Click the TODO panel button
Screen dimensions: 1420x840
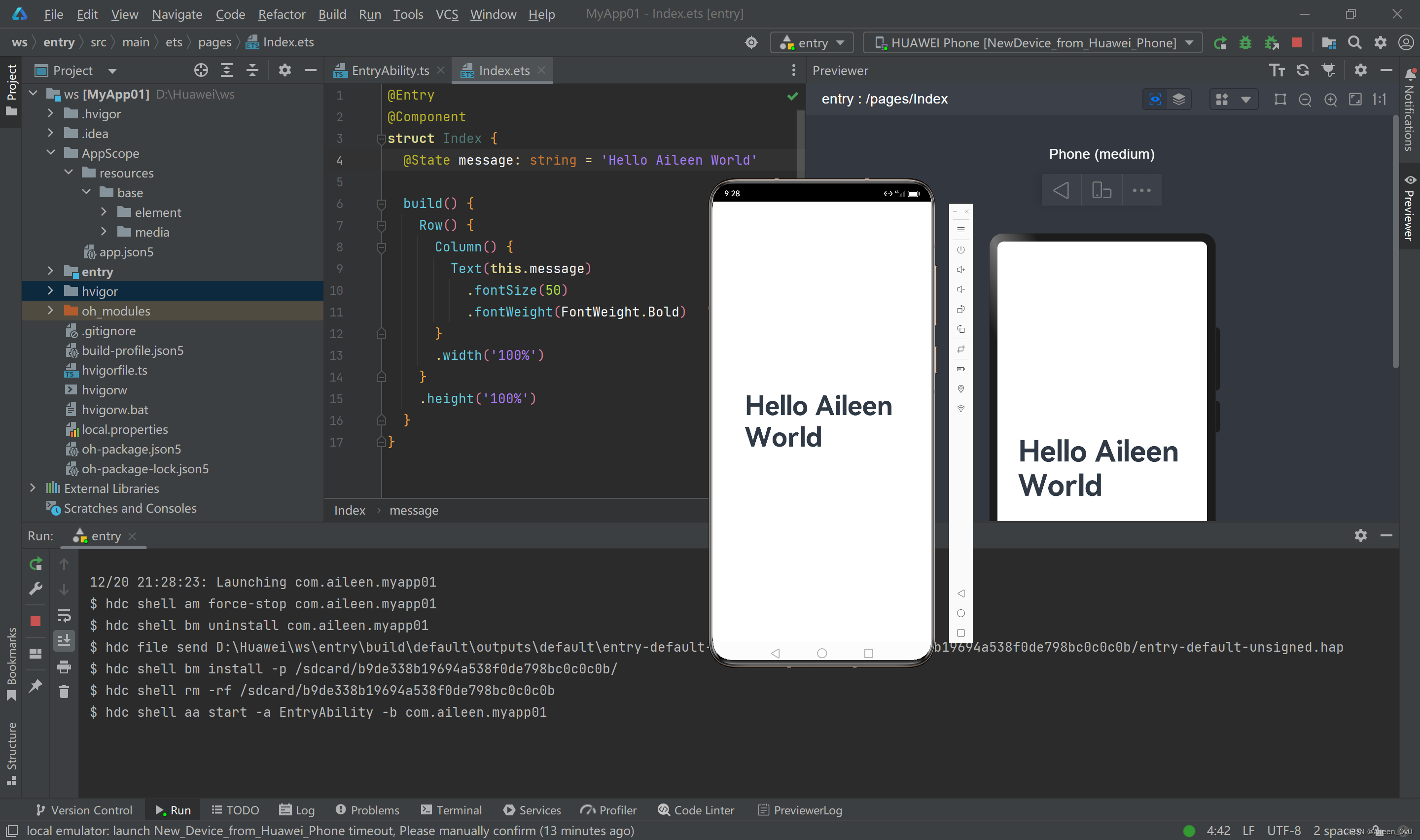click(x=233, y=810)
